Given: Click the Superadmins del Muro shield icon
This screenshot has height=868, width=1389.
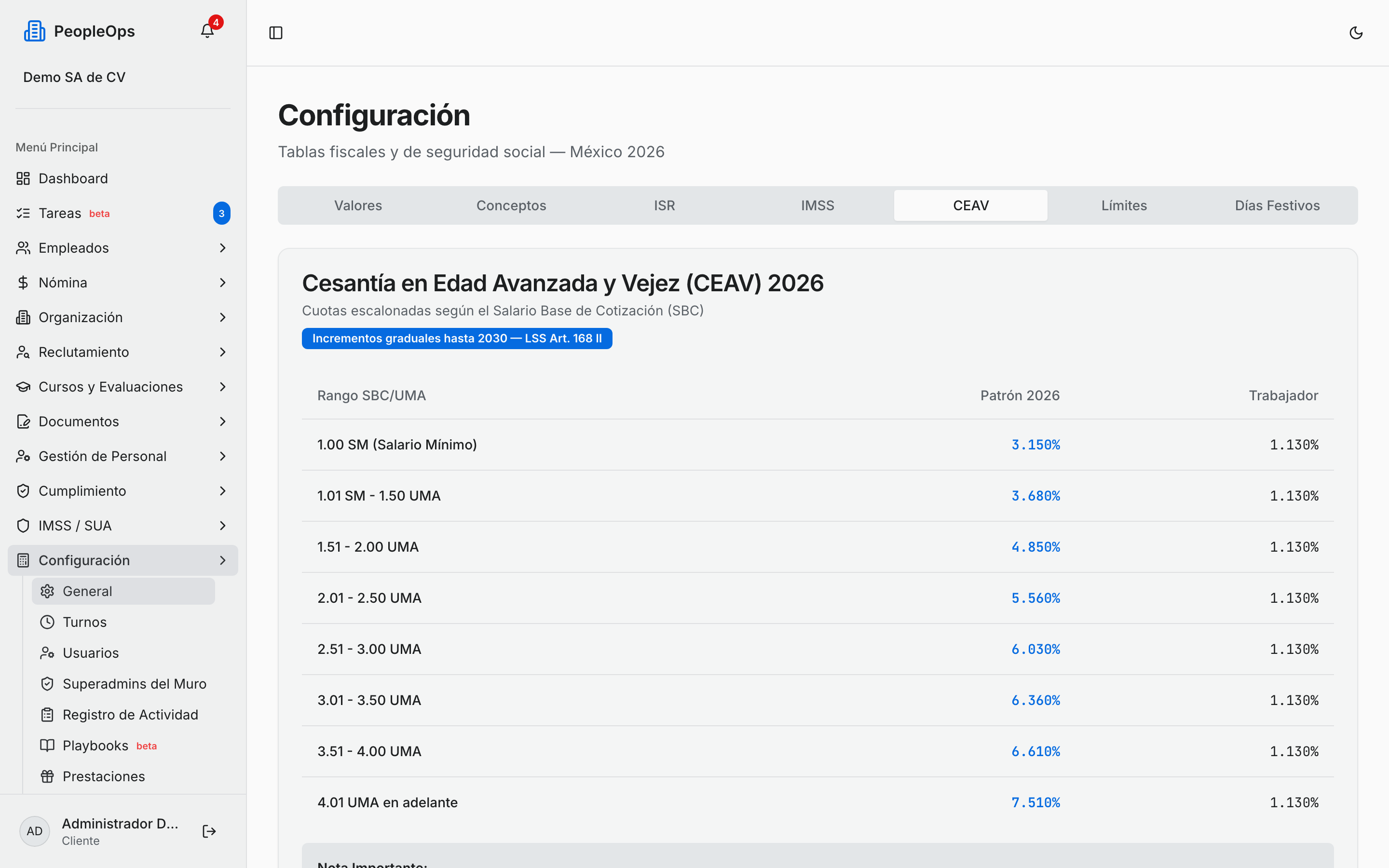Looking at the screenshot, I should [x=47, y=684].
